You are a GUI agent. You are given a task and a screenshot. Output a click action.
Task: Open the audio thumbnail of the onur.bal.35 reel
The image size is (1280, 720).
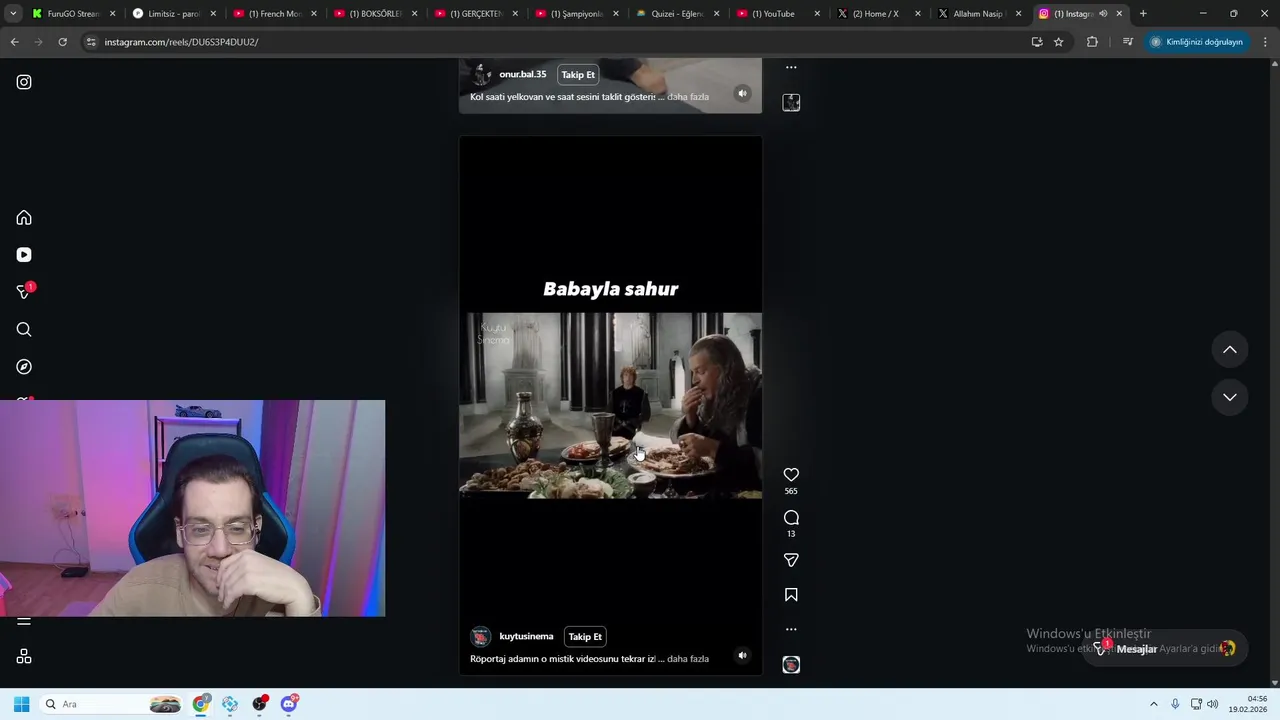click(x=791, y=102)
